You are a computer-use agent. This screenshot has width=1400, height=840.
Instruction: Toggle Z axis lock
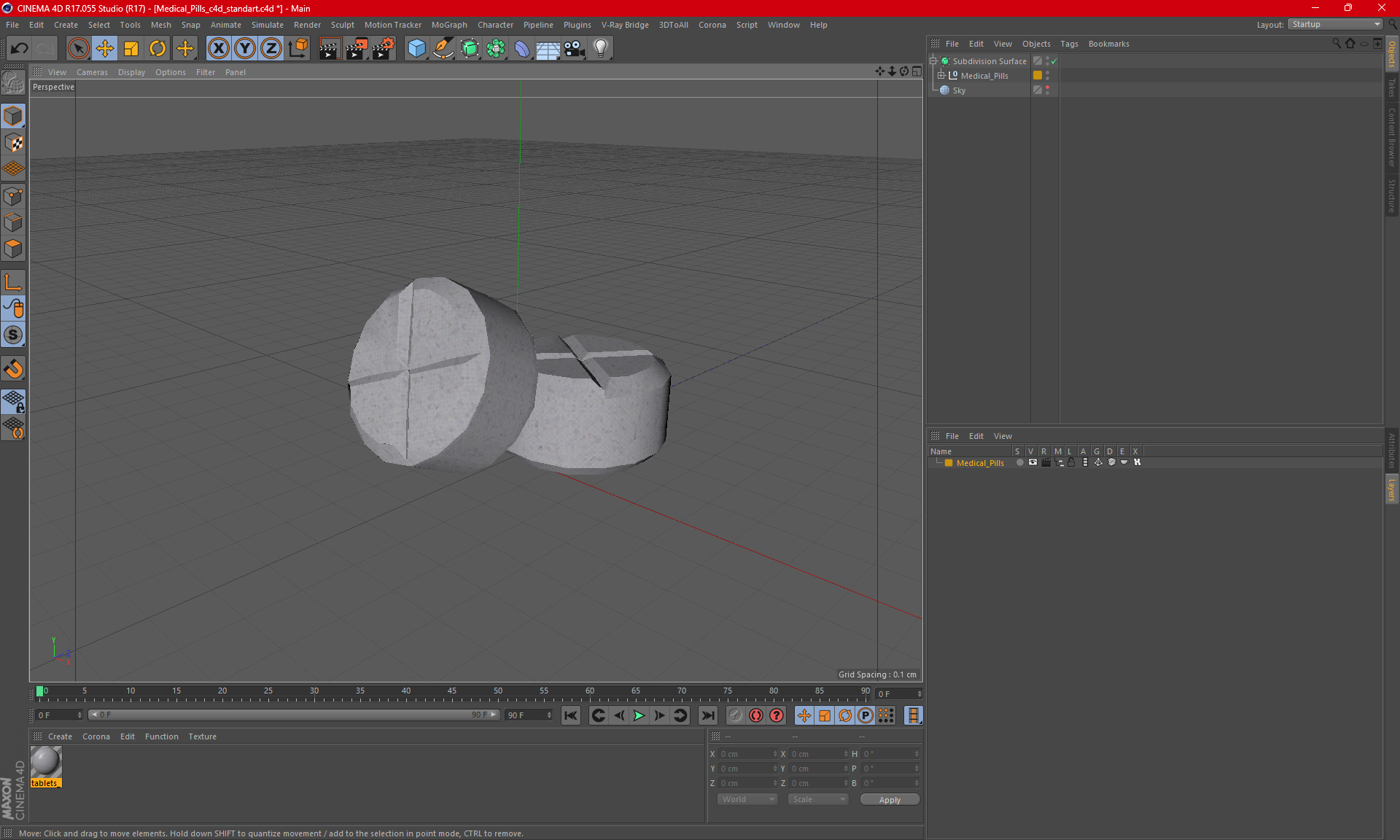click(271, 48)
